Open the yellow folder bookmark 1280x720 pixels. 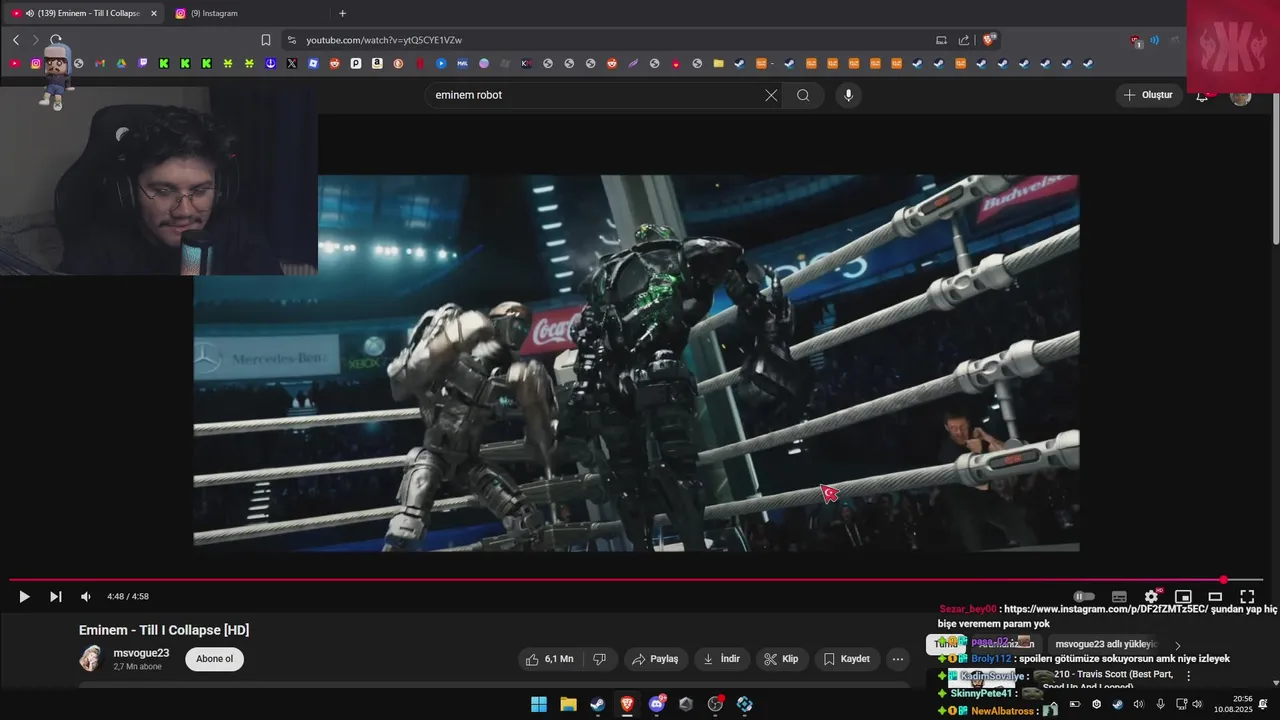tap(718, 63)
